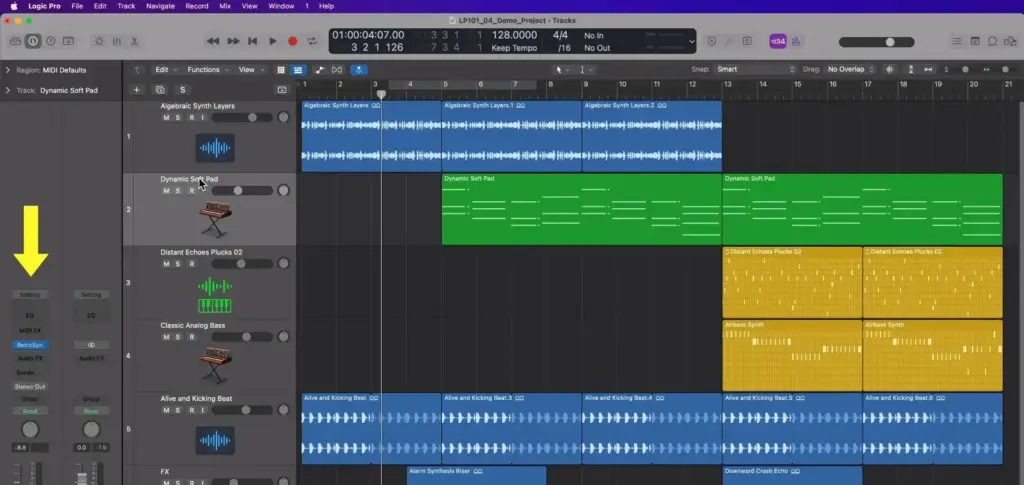Image resolution: width=1024 pixels, height=485 pixels.
Task: Click the red Record button
Action: coord(293,41)
